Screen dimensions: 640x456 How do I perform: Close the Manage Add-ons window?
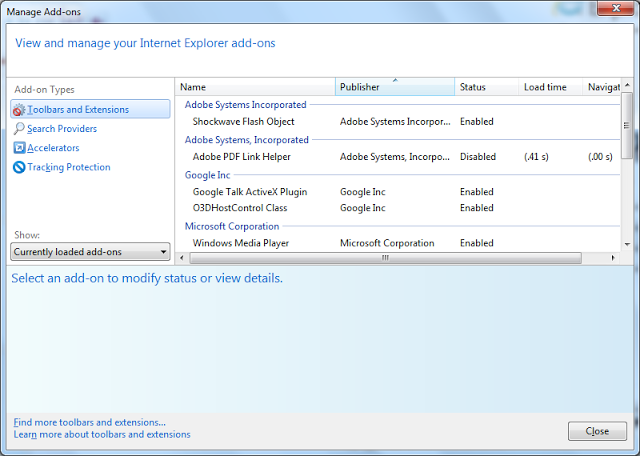[616, 8]
